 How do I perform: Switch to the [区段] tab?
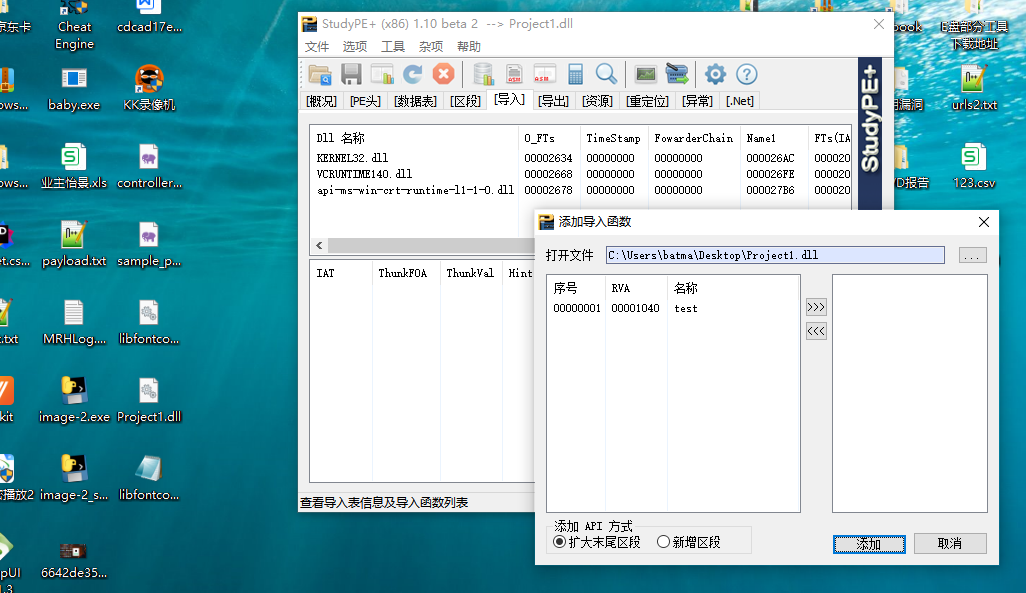465,101
